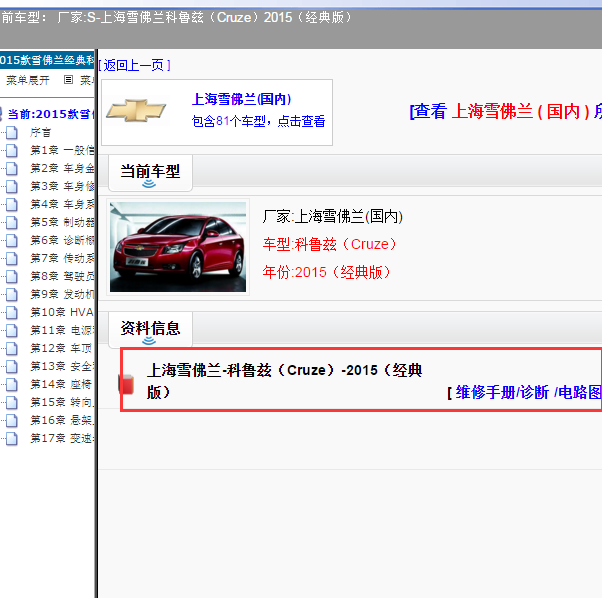Click the page icon for 第17章

click(x=12, y=439)
